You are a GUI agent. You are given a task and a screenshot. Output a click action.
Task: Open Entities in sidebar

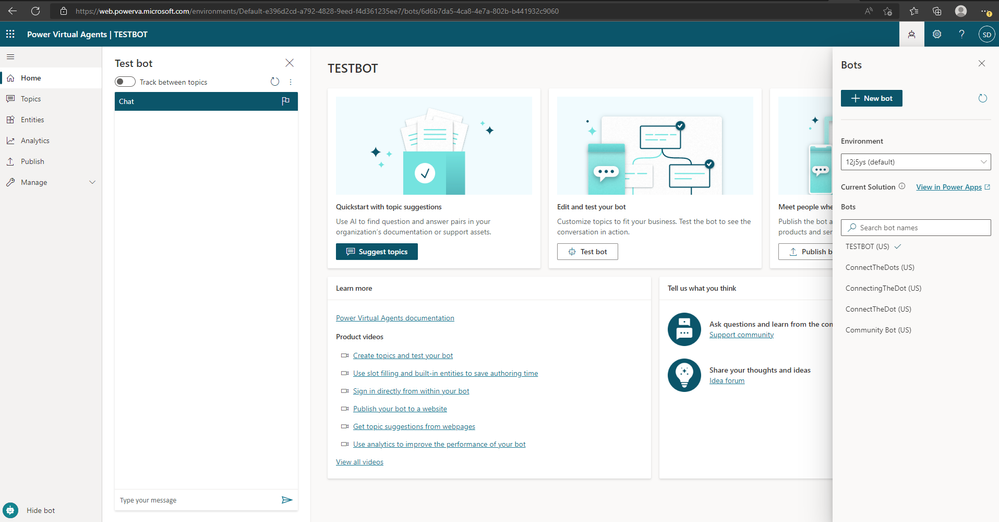coord(51,120)
